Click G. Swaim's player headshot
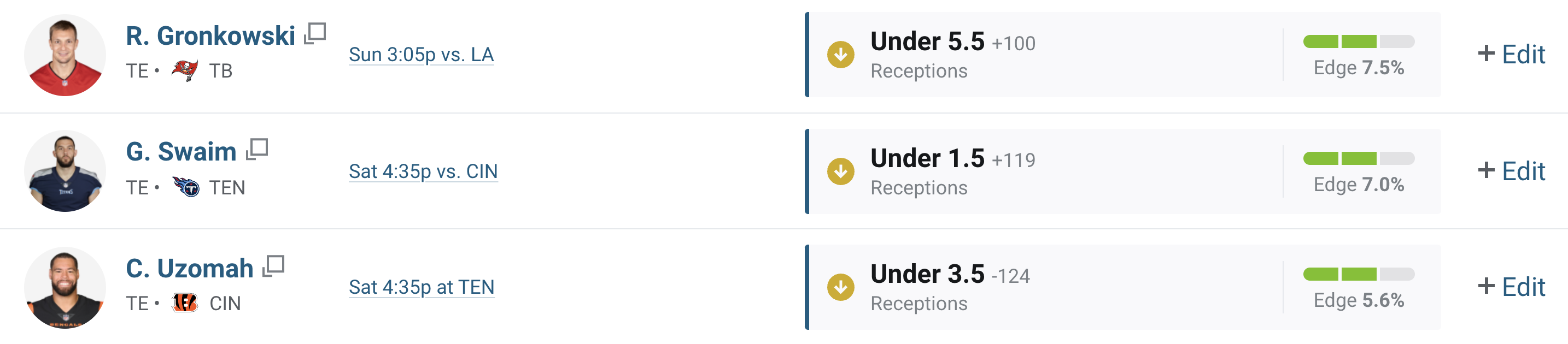 coord(65,171)
